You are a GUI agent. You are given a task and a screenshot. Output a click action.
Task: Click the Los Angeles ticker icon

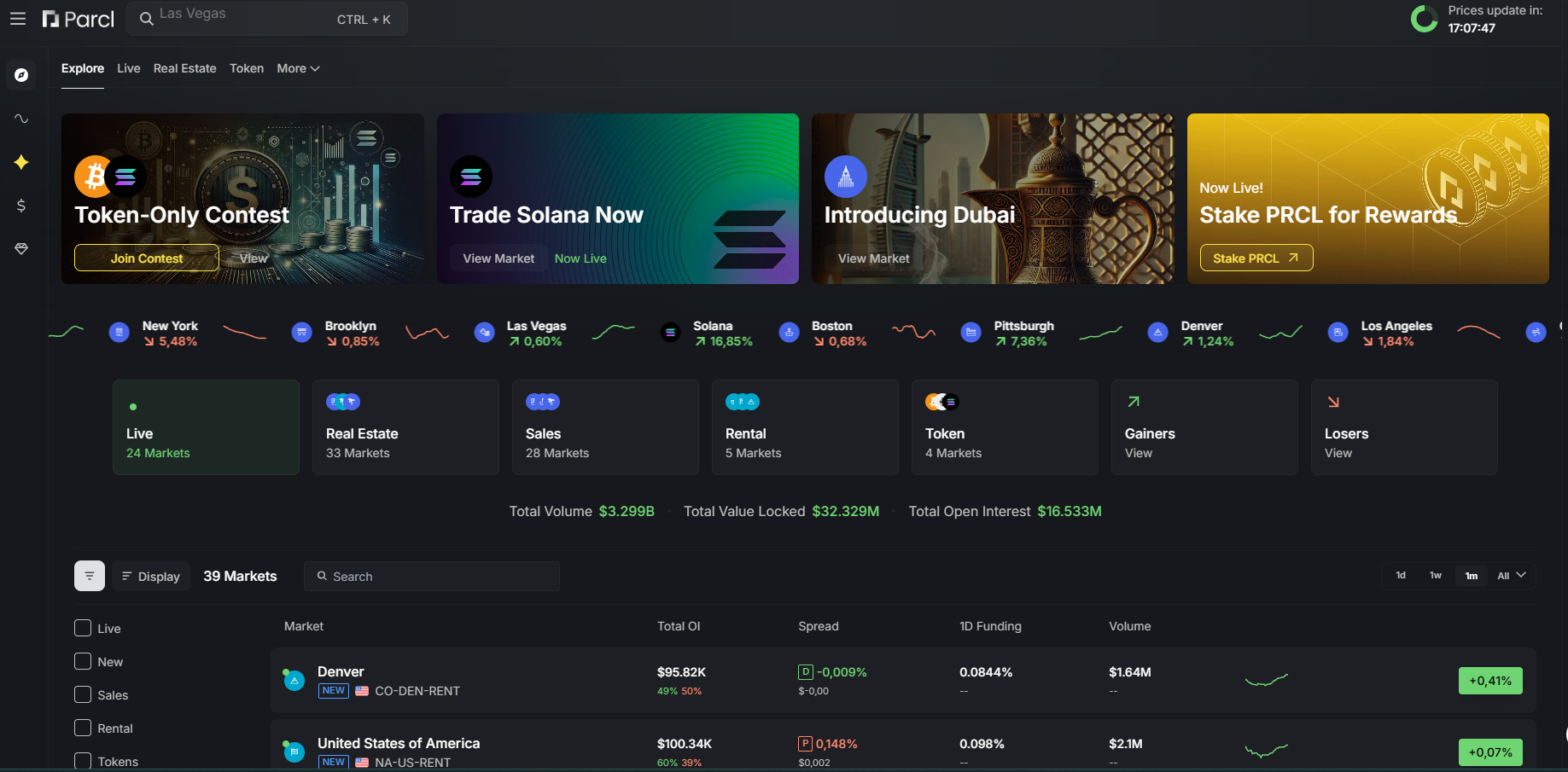tap(1338, 333)
